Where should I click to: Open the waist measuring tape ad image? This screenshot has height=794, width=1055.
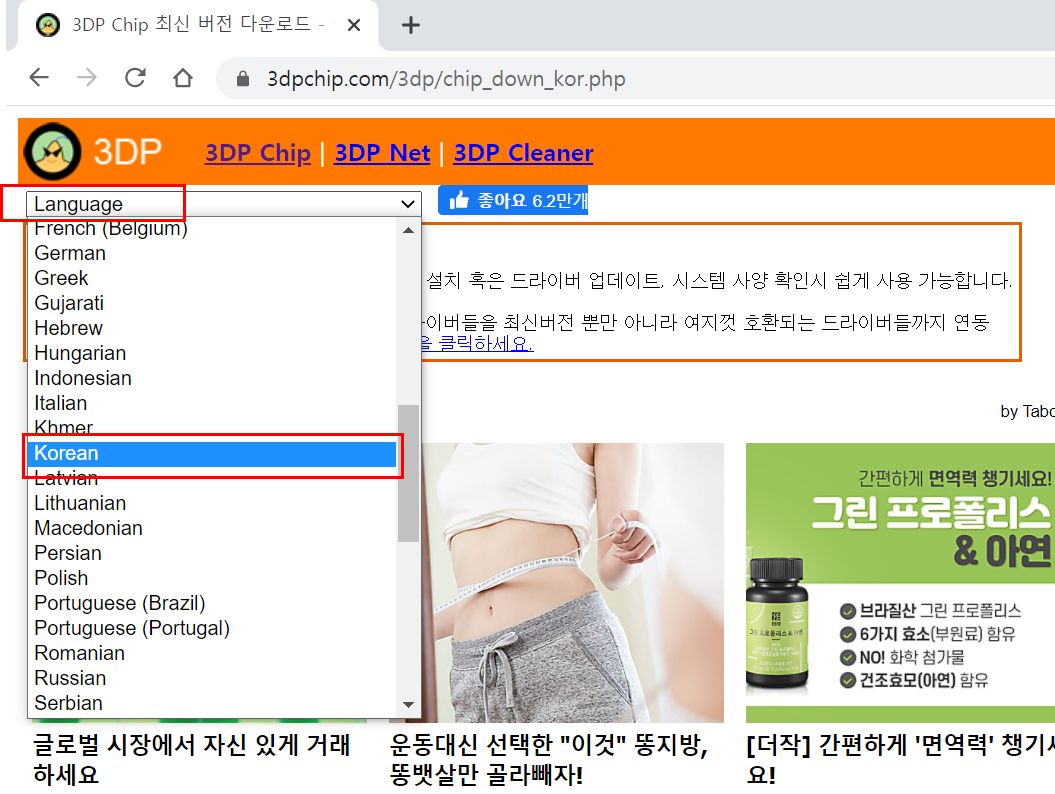[573, 583]
